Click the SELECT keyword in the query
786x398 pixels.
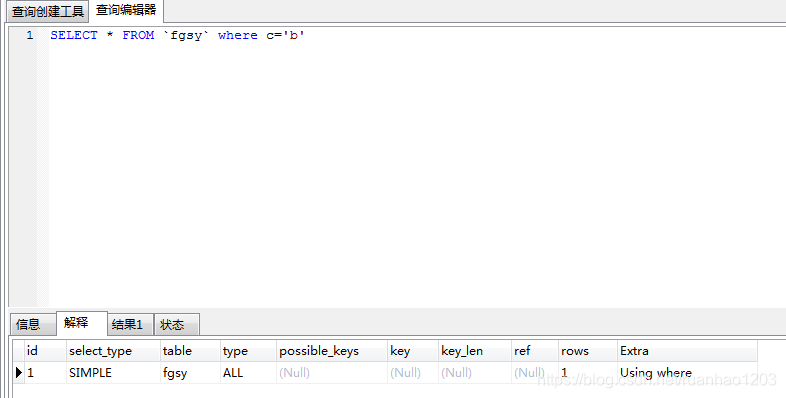pyautogui.click(x=74, y=35)
